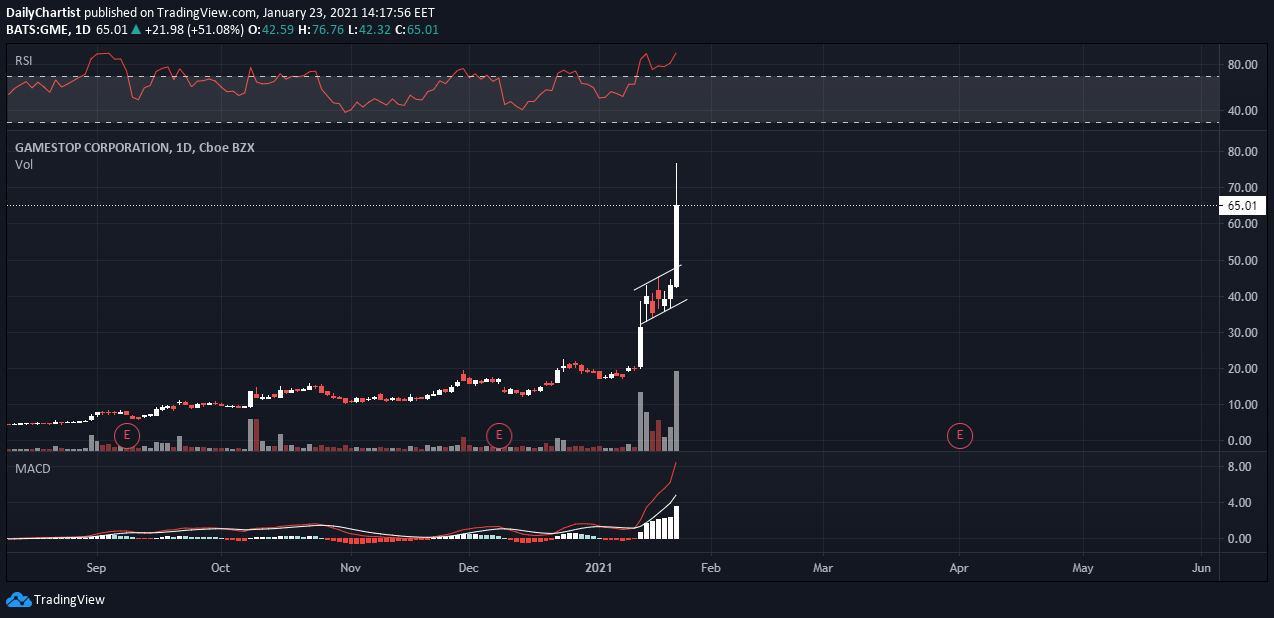
Task: Click the TradingView cloud logo icon
Action: 18,600
